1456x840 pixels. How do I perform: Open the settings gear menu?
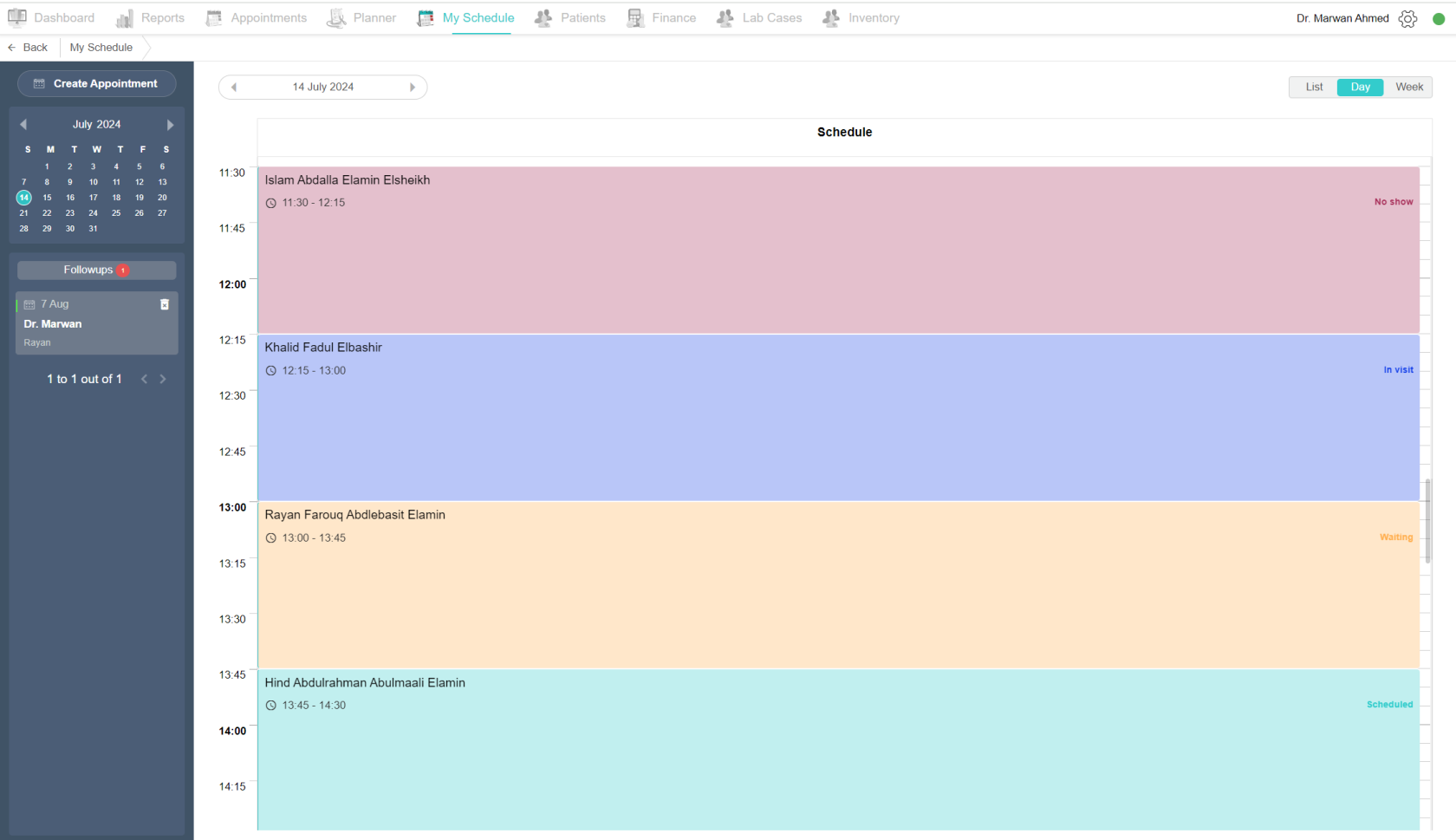tap(1408, 18)
